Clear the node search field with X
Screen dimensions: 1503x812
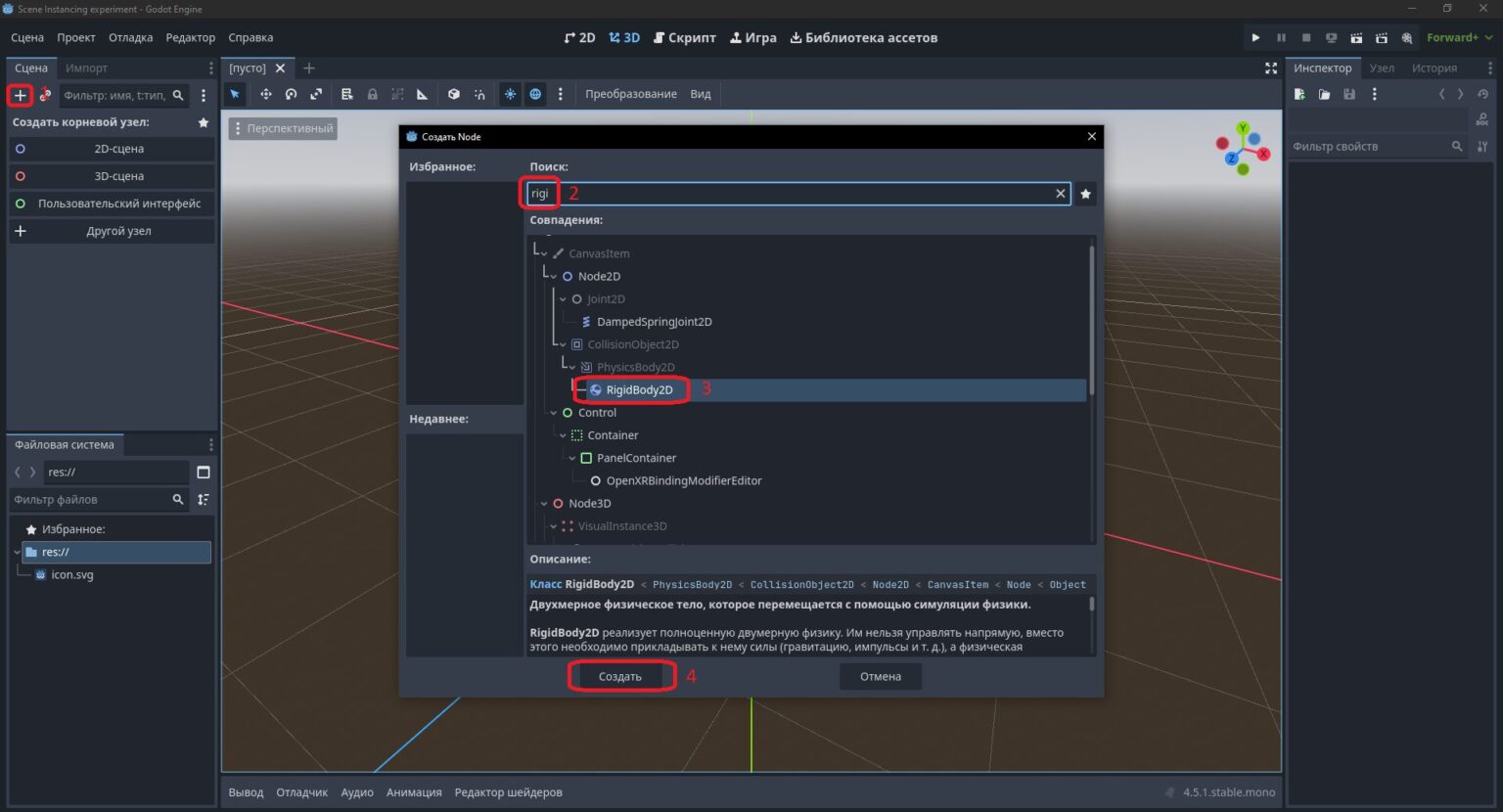pyautogui.click(x=1060, y=194)
